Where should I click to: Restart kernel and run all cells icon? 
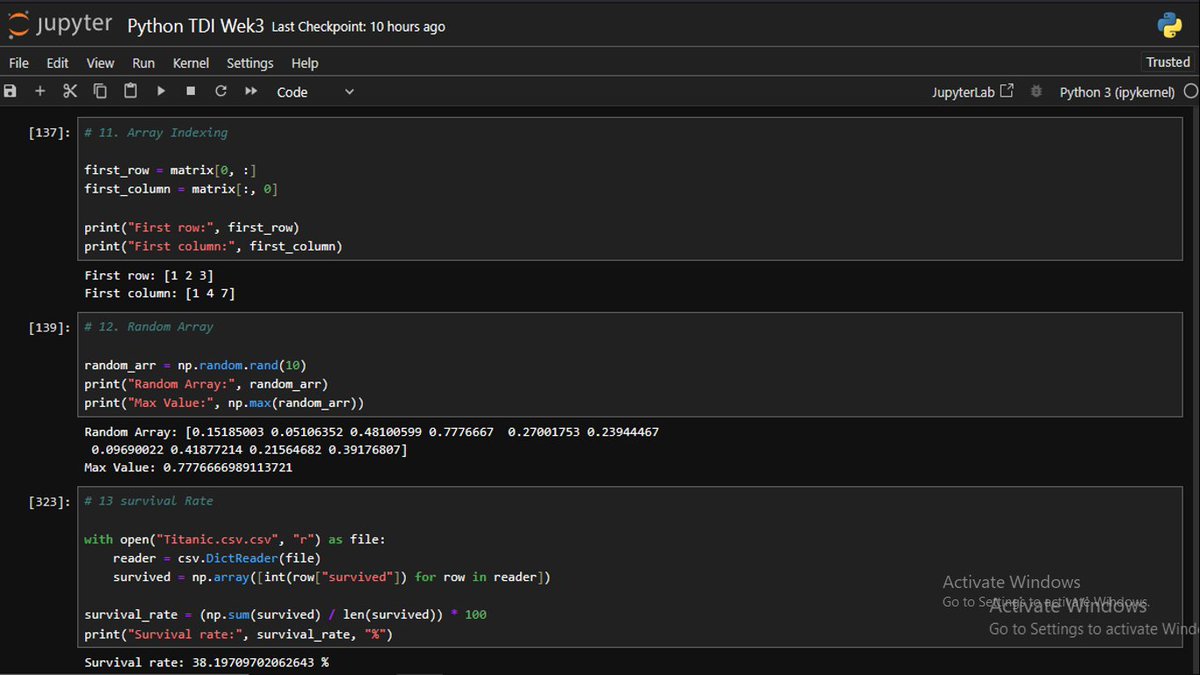click(x=251, y=91)
